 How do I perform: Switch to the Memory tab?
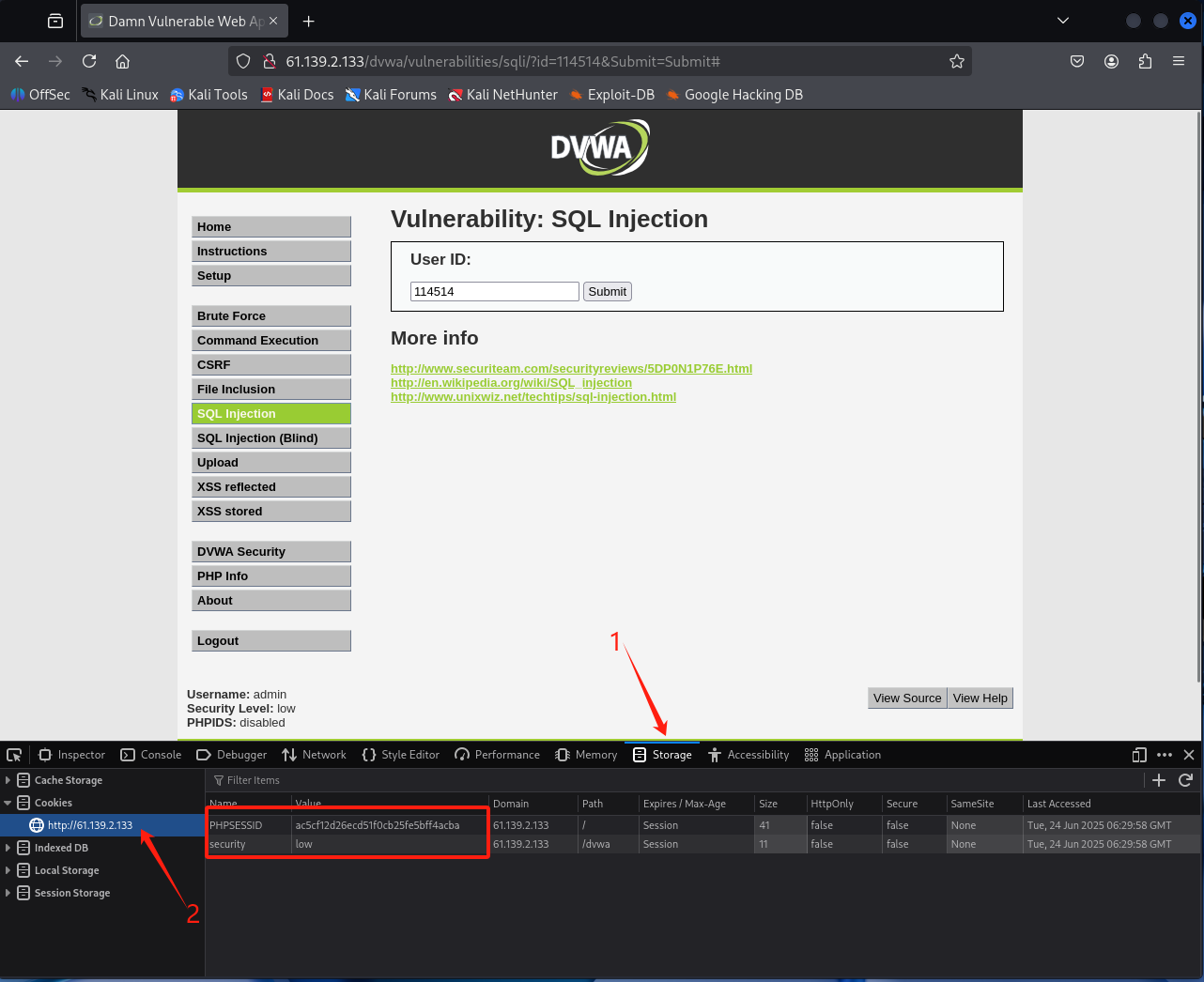point(587,755)
